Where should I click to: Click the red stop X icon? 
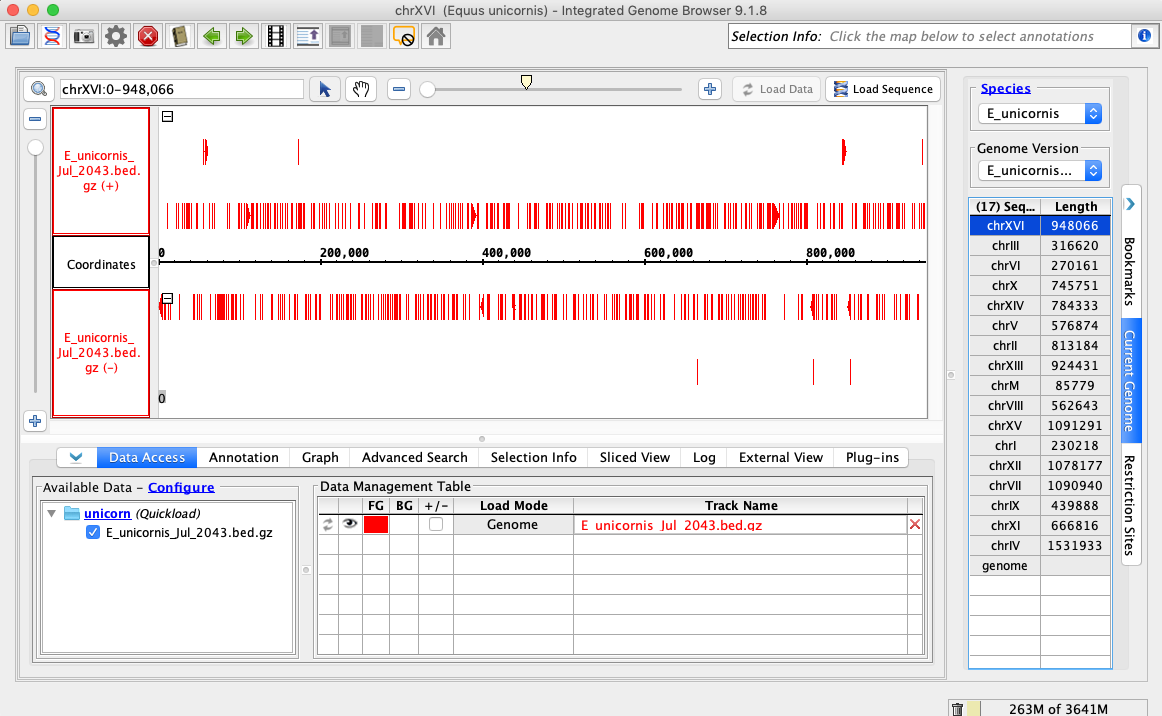coord(148,36)
